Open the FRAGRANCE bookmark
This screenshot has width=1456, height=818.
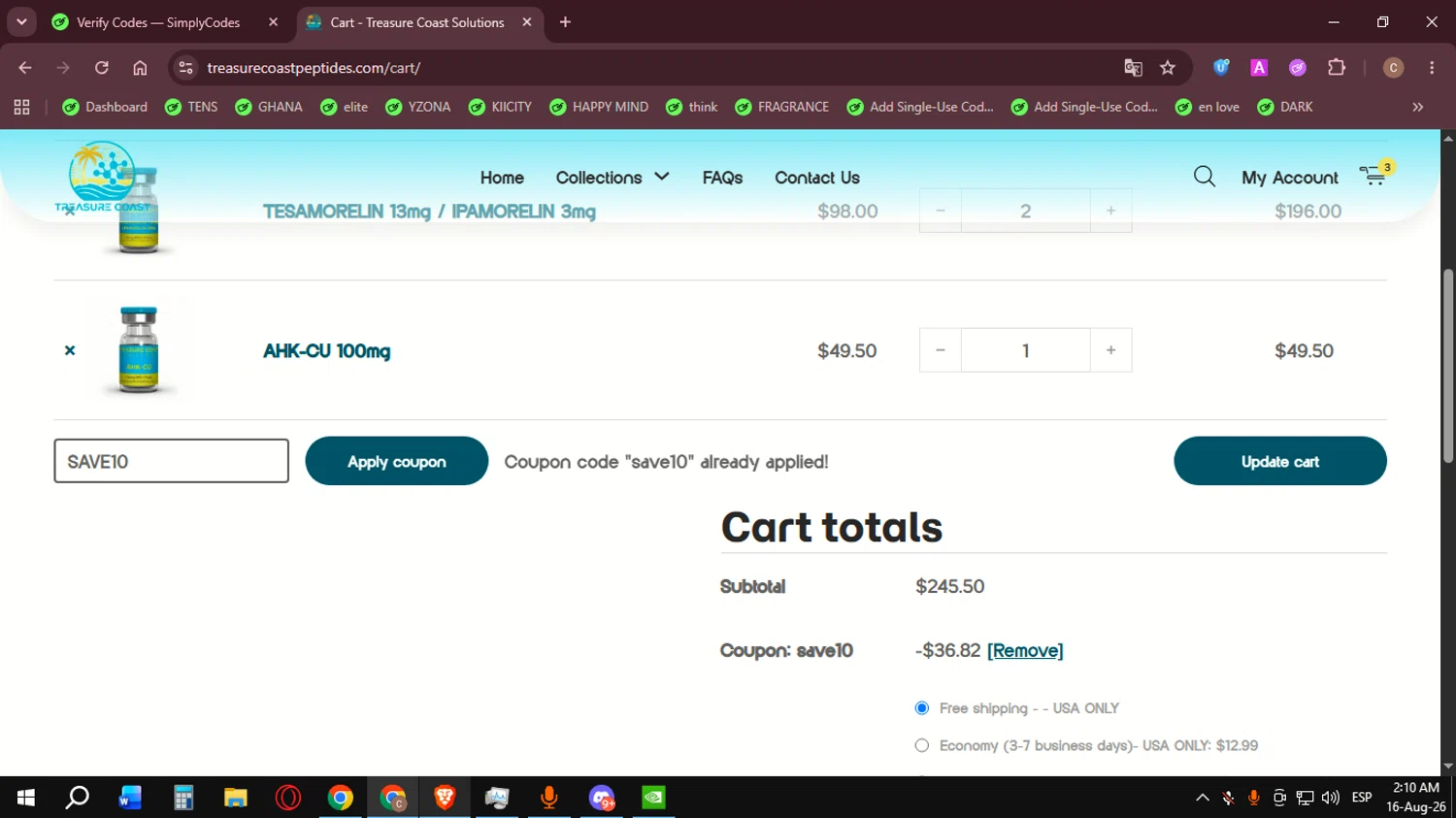point(781,107)
